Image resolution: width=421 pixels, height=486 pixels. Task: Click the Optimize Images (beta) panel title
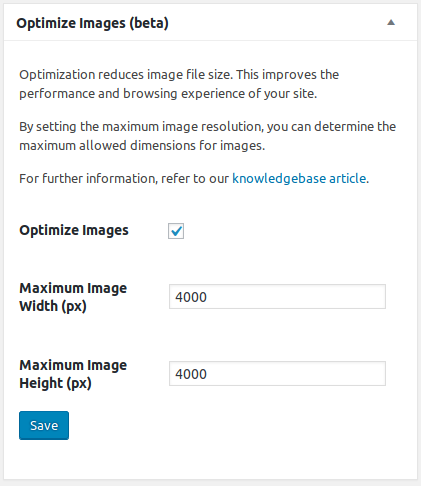point(92,23)
